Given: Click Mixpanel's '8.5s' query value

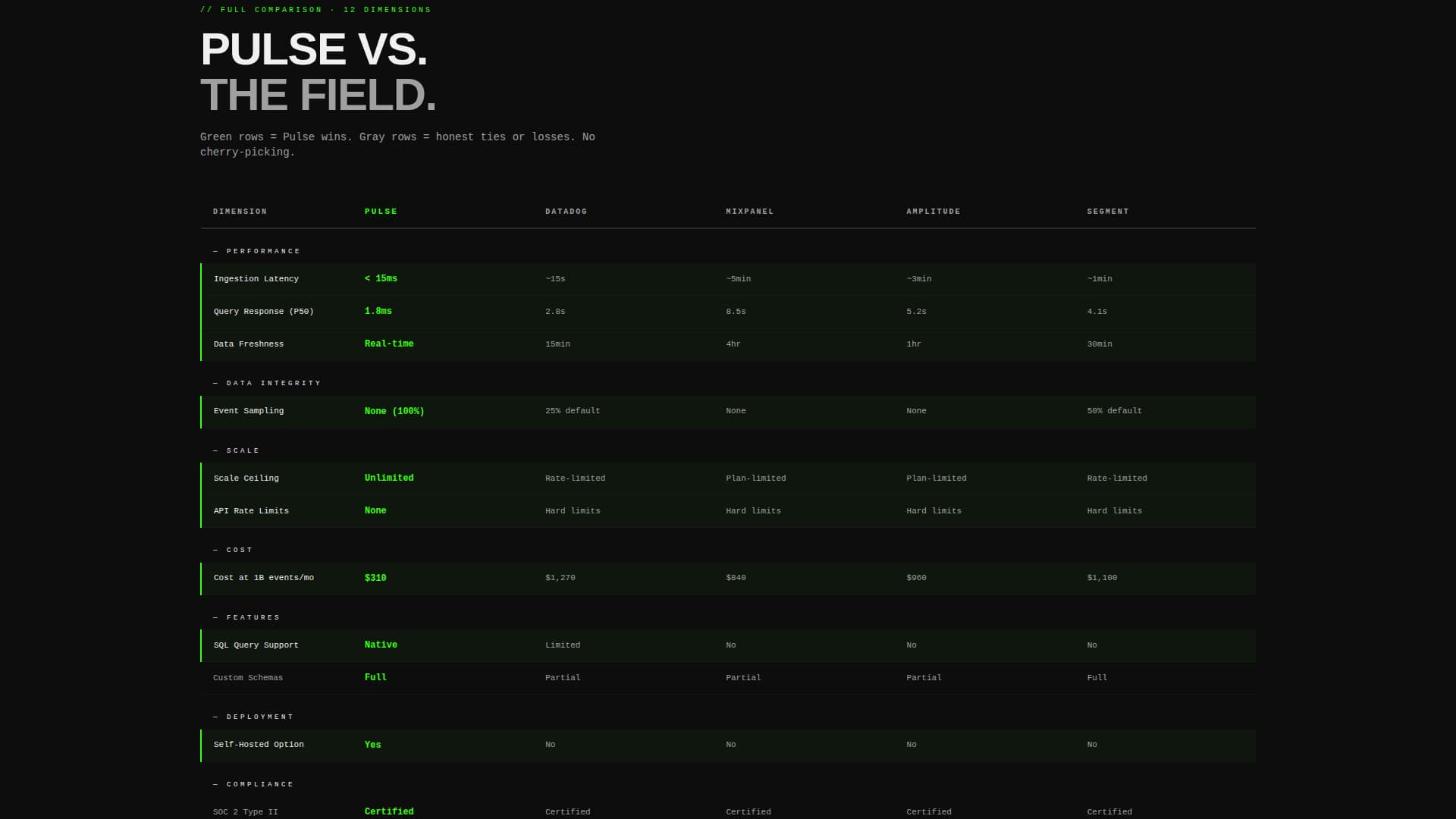Looking at the screenshot, I should pyautogui.click(x=736, y=312).
